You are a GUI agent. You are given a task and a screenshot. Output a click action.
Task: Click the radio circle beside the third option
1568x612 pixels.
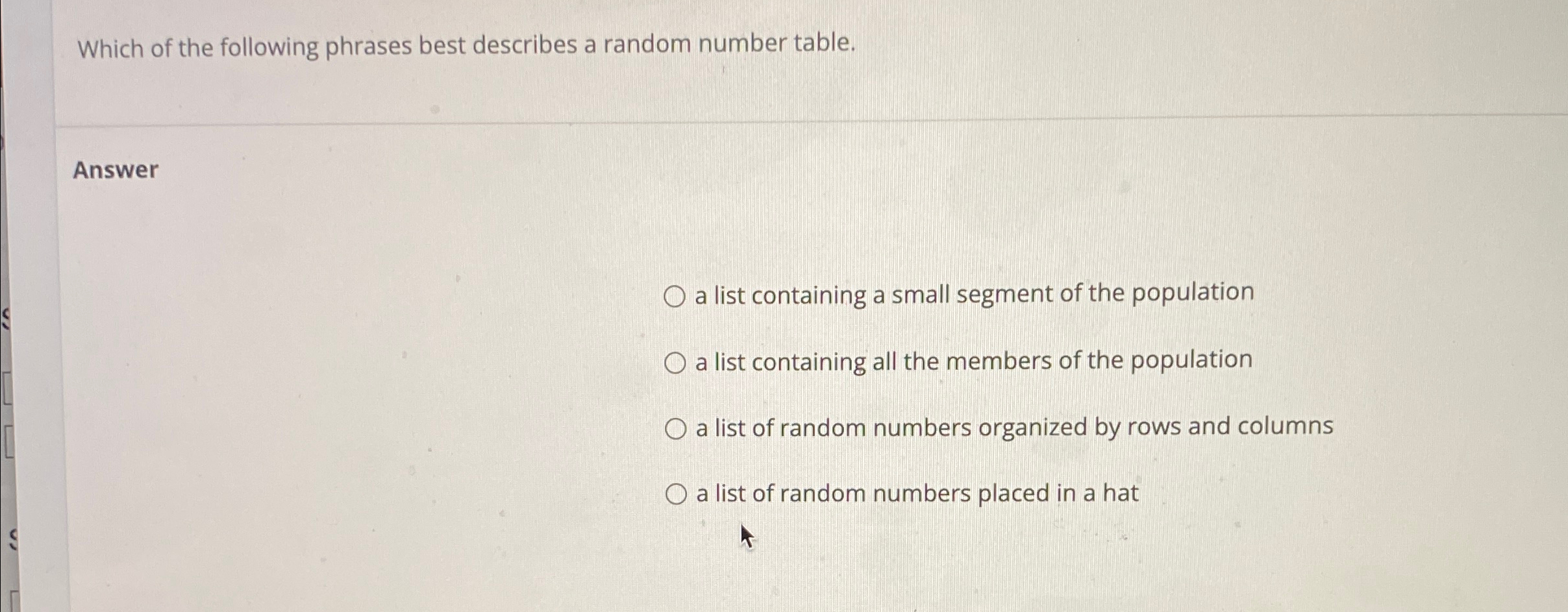(x=676, y=428)
